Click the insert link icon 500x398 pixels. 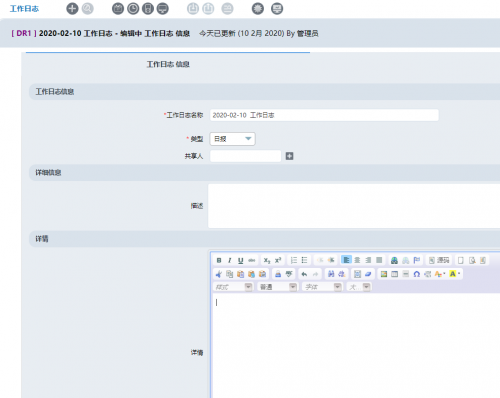394,260
